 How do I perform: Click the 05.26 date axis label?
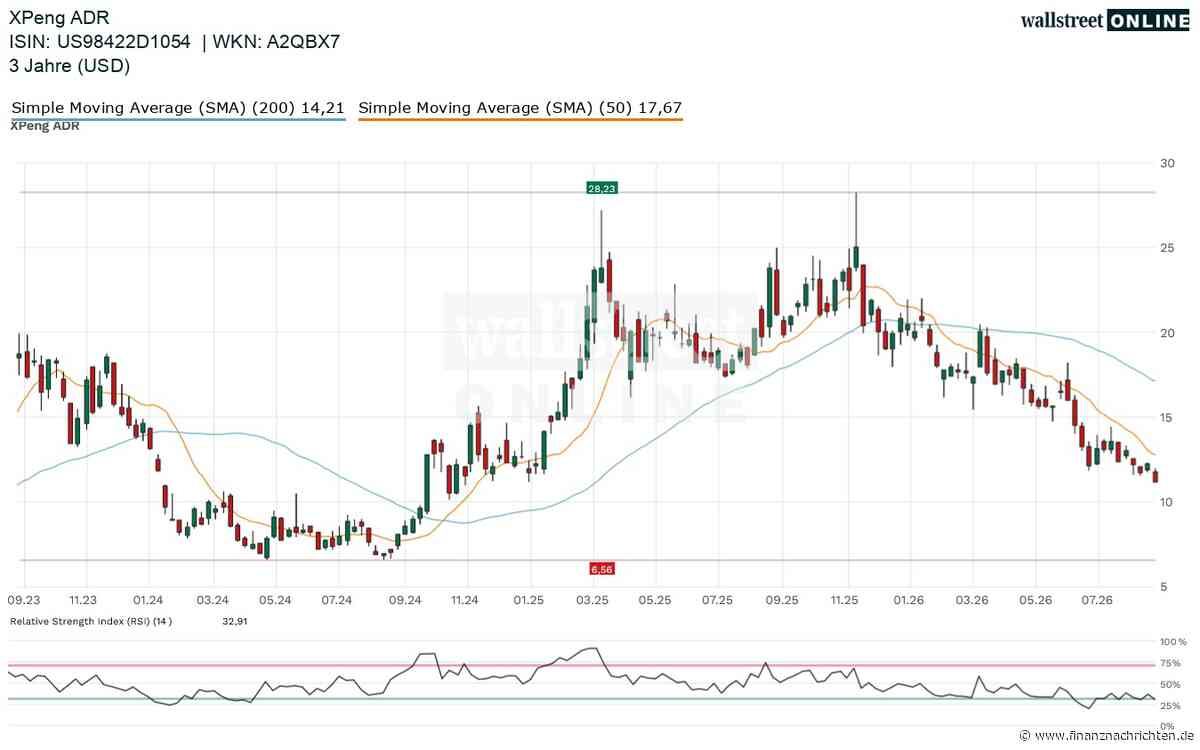point(1036,600)
